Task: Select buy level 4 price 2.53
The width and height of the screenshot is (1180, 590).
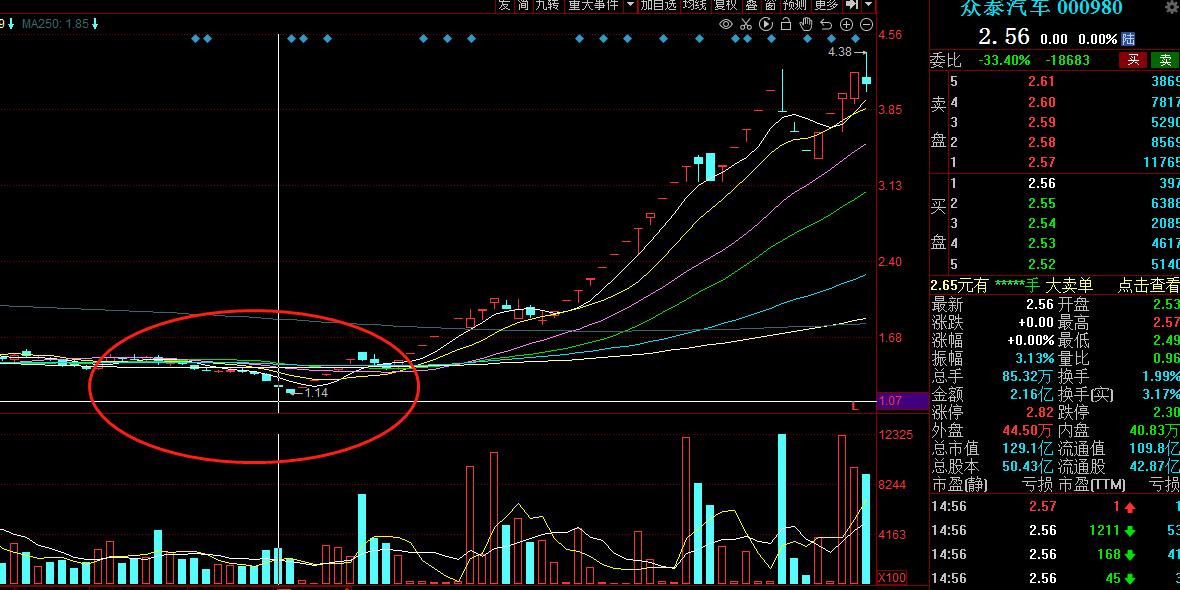Action: pos(1042,244)
